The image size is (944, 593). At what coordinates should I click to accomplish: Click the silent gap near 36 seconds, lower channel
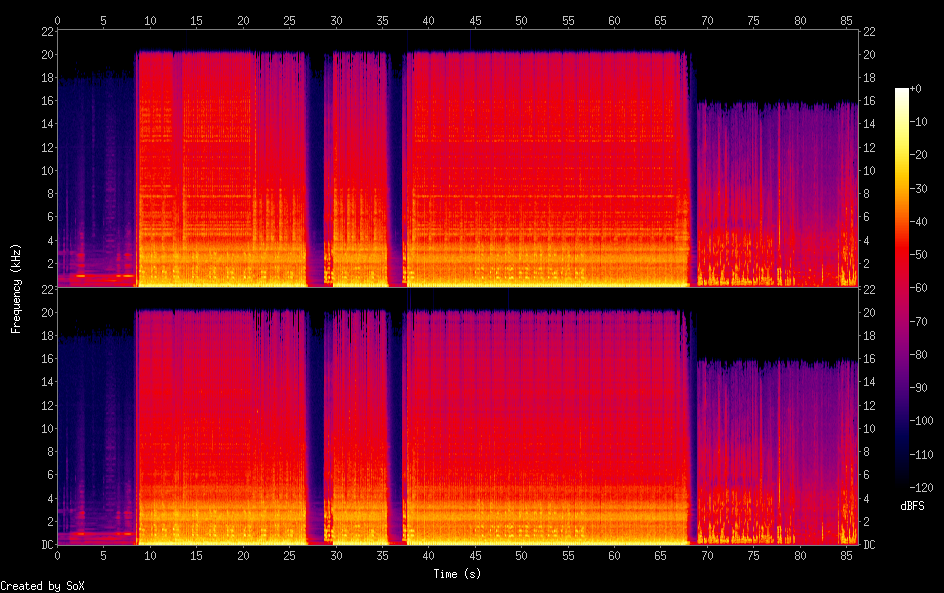(394, 420)
